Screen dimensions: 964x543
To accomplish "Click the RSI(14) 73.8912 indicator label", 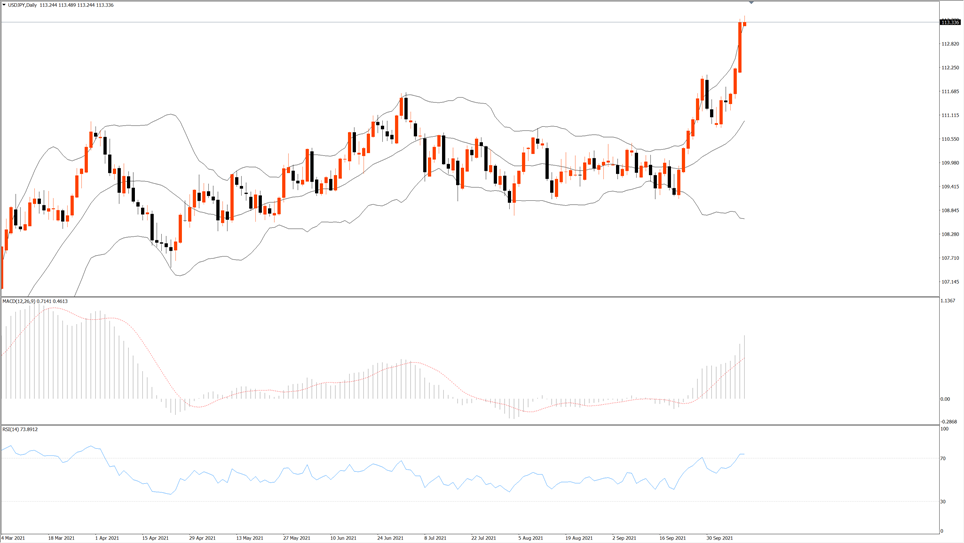I will [20, 429].
